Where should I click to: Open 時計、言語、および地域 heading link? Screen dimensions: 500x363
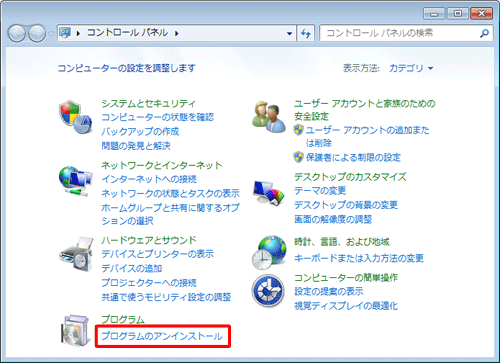coord(342,242)
